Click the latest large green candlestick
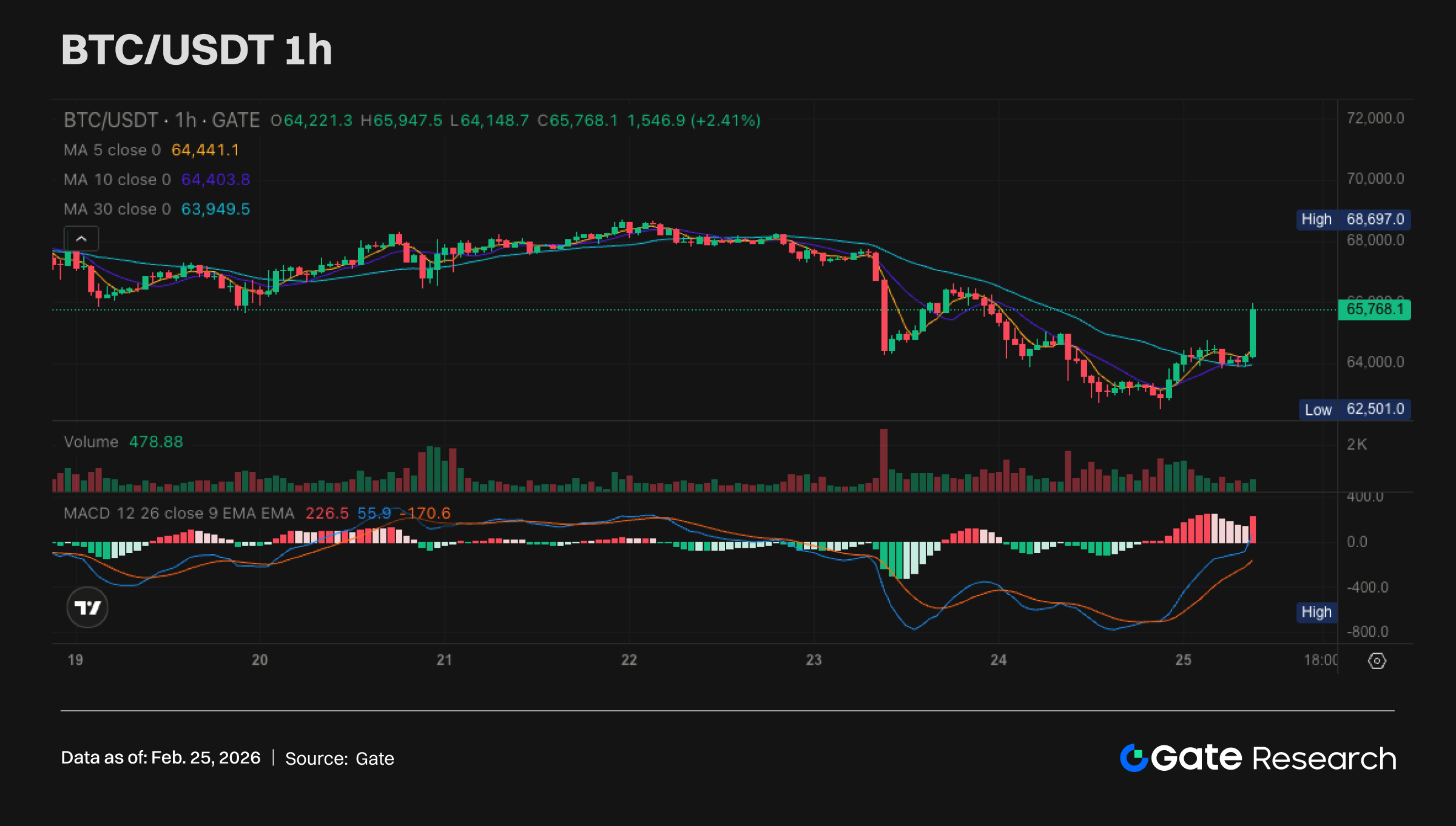Image resolution: width=1456 pixels, height=826 pixels. [x=1252, y=334]
